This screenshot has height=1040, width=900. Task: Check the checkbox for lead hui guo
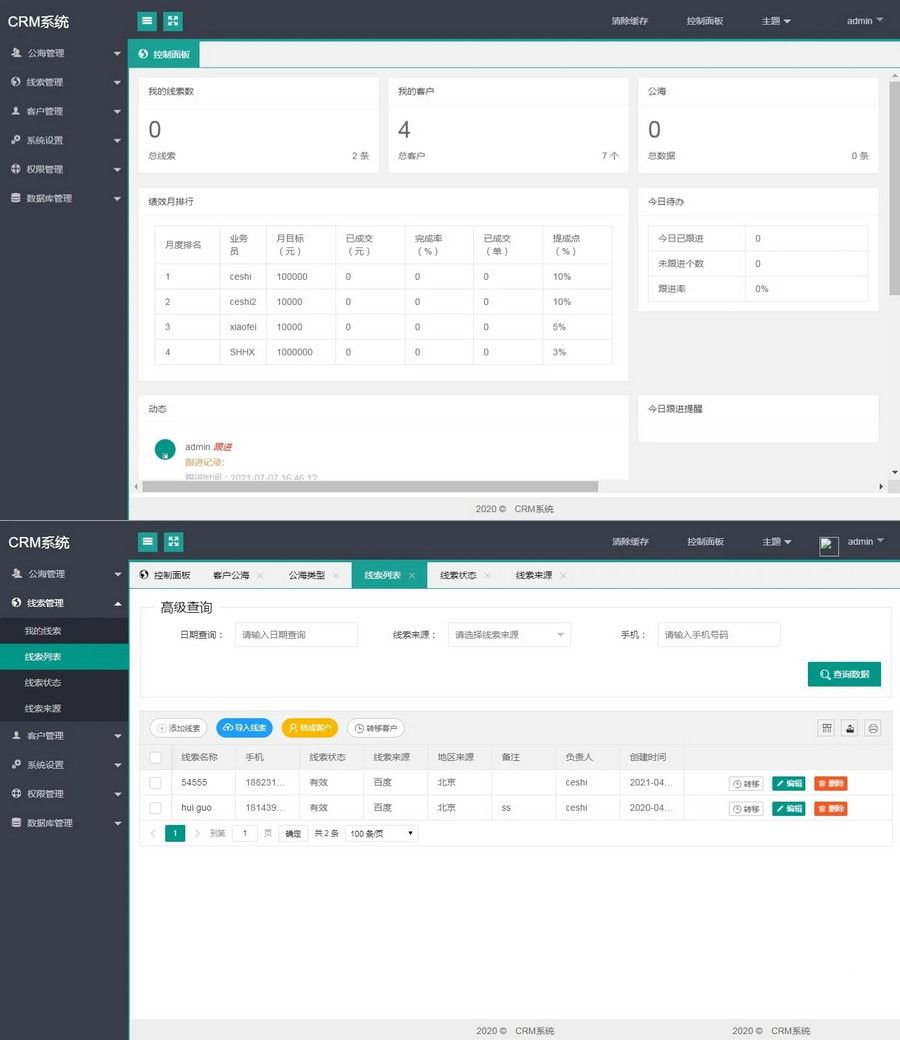pos(155,808)
